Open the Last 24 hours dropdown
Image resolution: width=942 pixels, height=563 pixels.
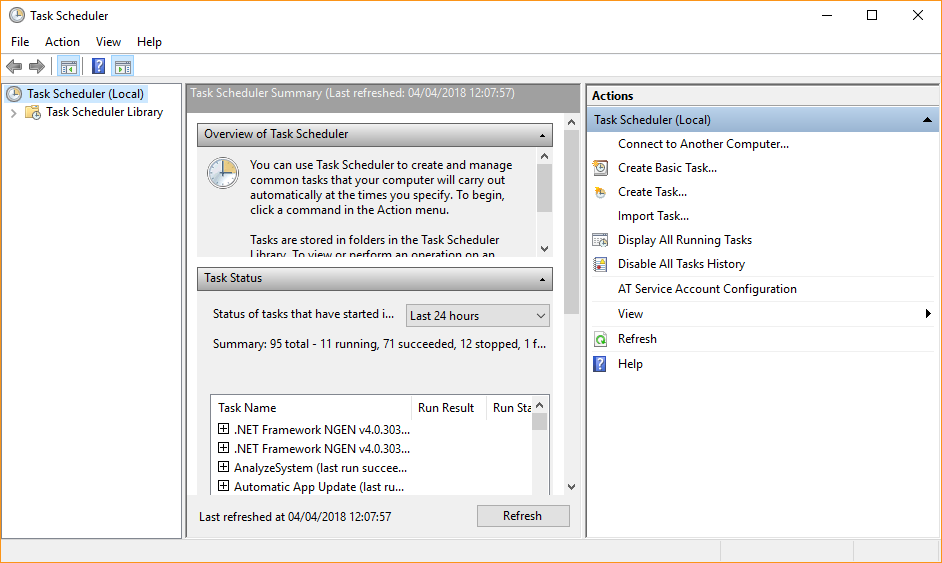click(478, 315)
